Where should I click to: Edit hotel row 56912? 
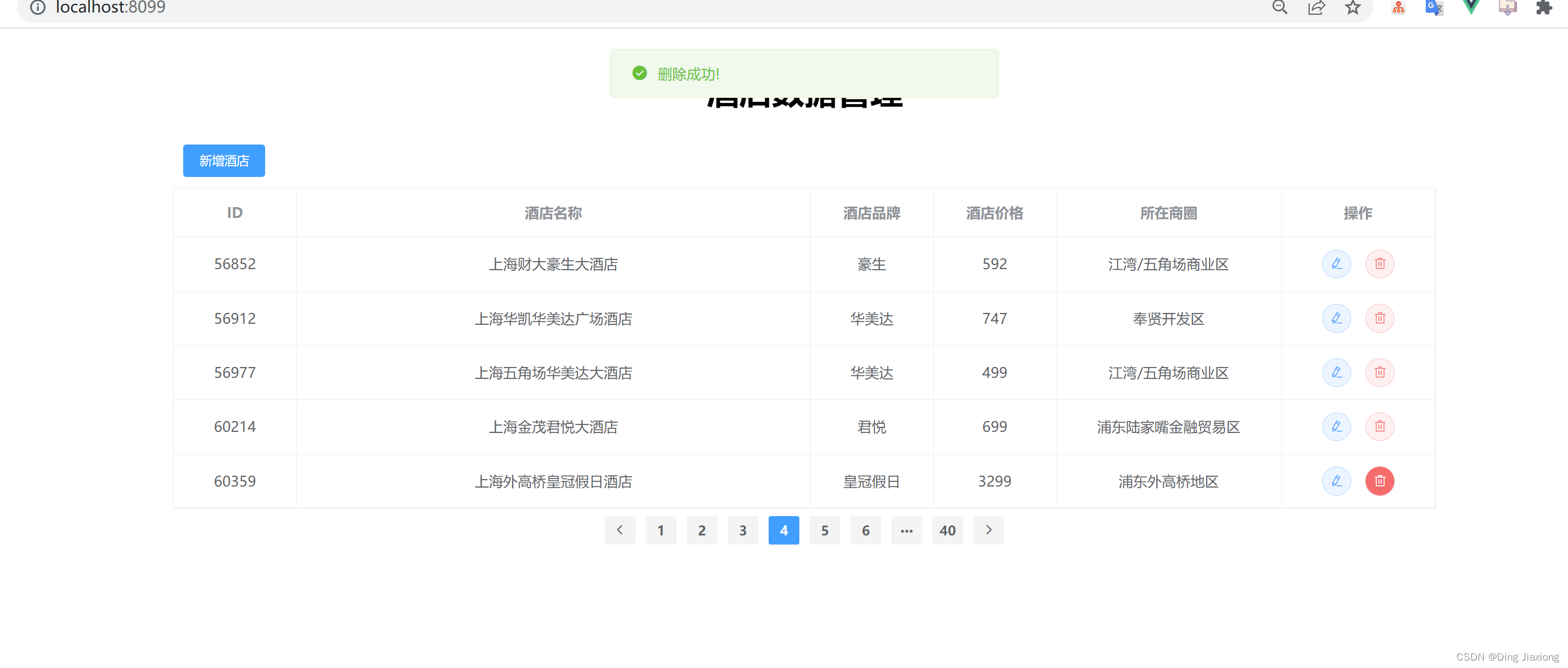1336,319
